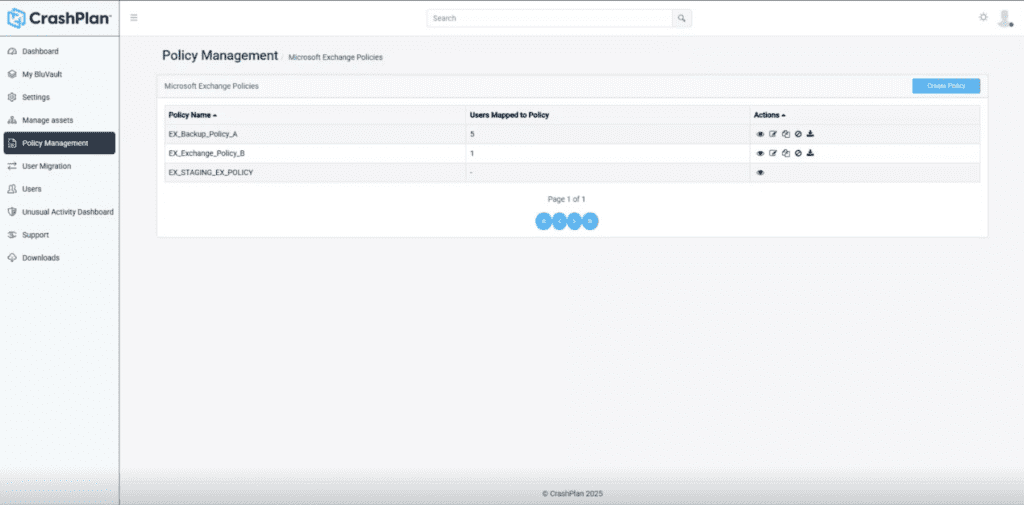Image resolution: width=1024 pixels, height=505 pixels.
Task: Click the Users Mapped to Policy header
Action: (x=509, y=115)
